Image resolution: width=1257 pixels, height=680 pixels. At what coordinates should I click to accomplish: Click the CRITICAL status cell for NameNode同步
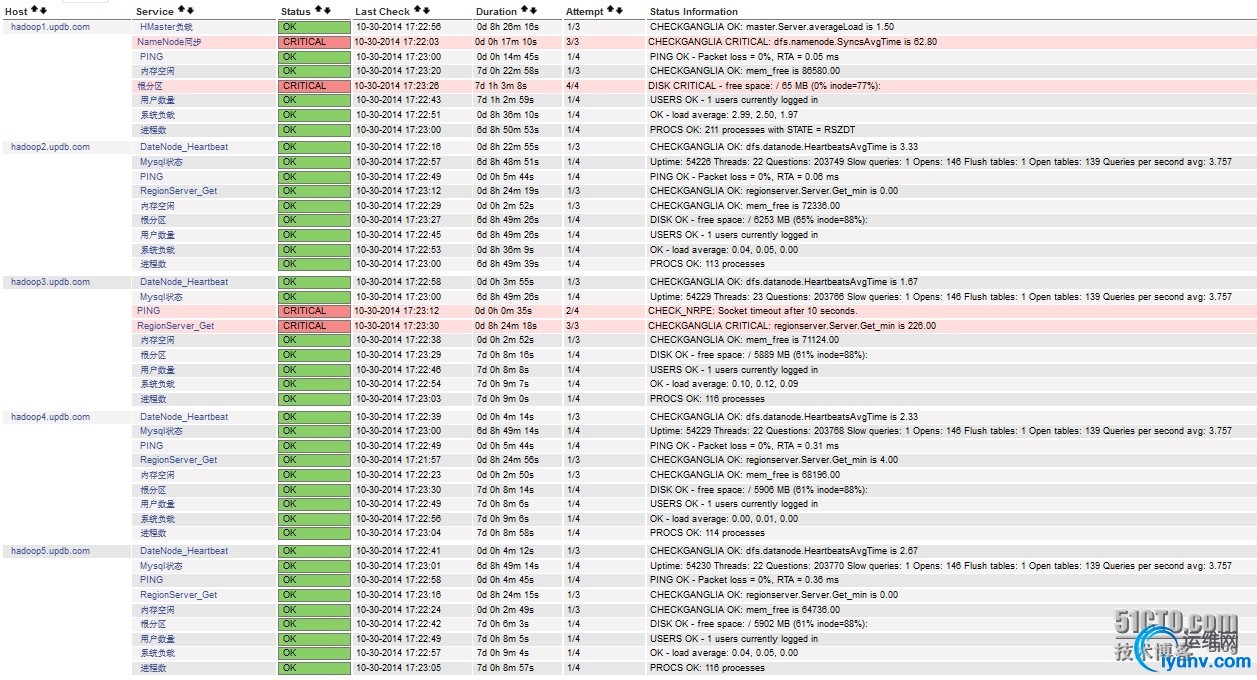point(314,42)
